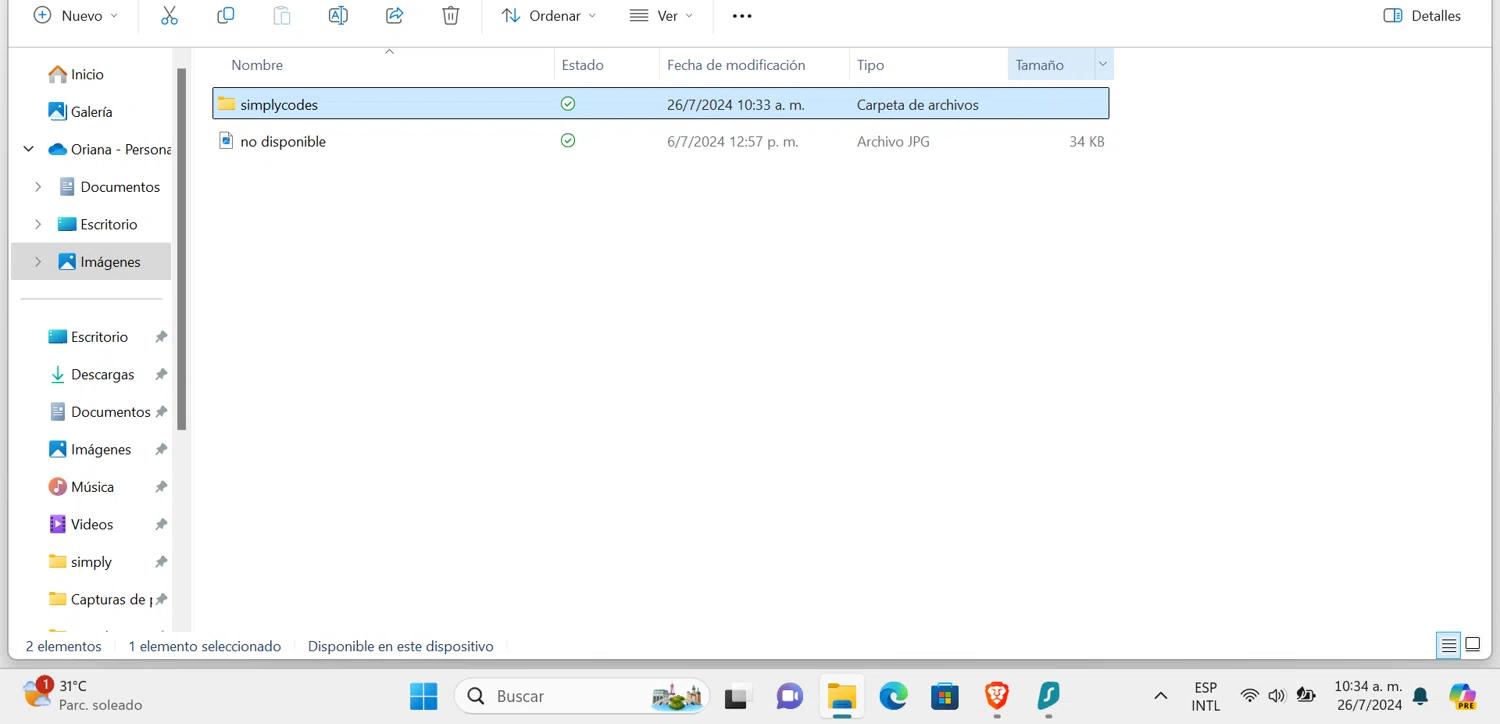Sort by Fecha de modificación column header
Screen dimensions: 1500x724
pyautogui.click(x=736, y=65)
